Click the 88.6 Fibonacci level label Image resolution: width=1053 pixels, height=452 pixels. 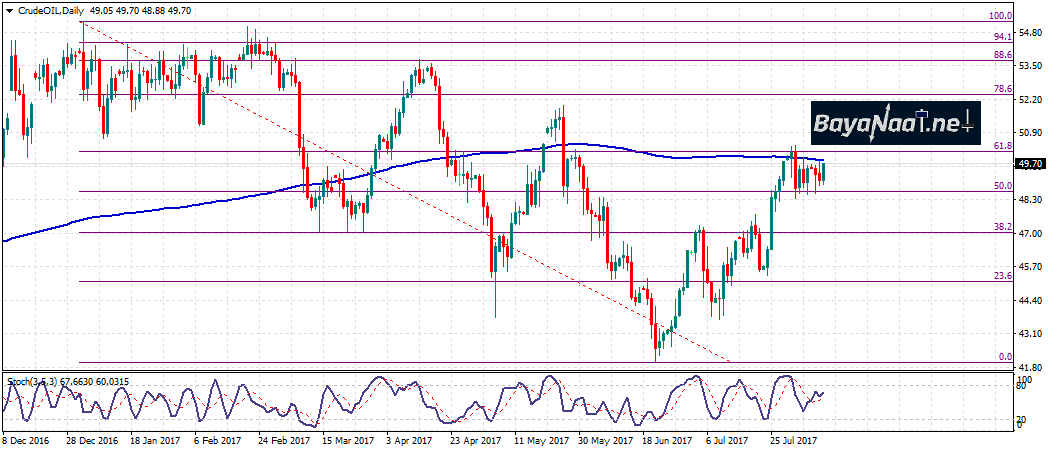(x=1003, y=55)
